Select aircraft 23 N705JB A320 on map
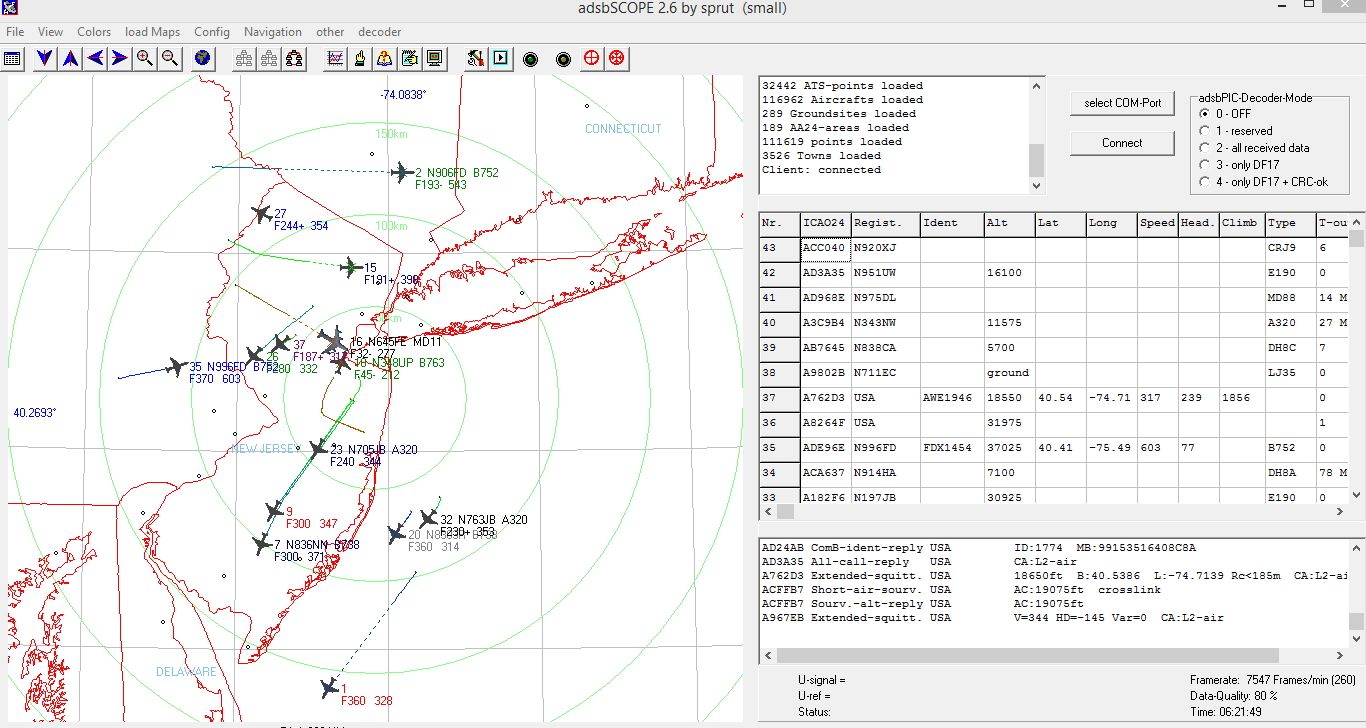1366x728 pixels. [318, 450]
